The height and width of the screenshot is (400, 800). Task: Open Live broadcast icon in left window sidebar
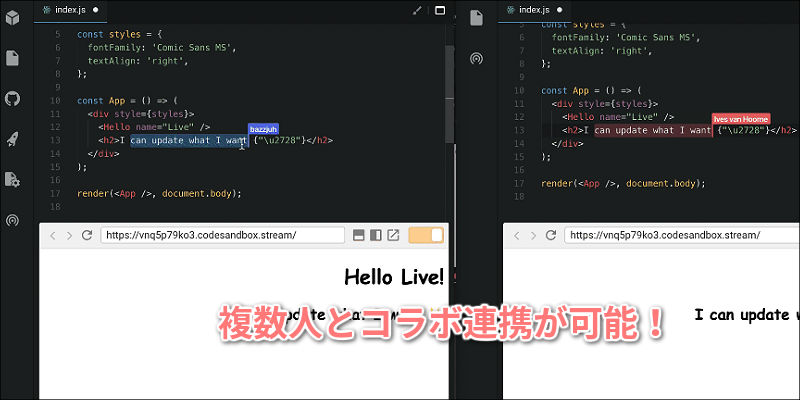pyautogui.click(x=12, y=220)
